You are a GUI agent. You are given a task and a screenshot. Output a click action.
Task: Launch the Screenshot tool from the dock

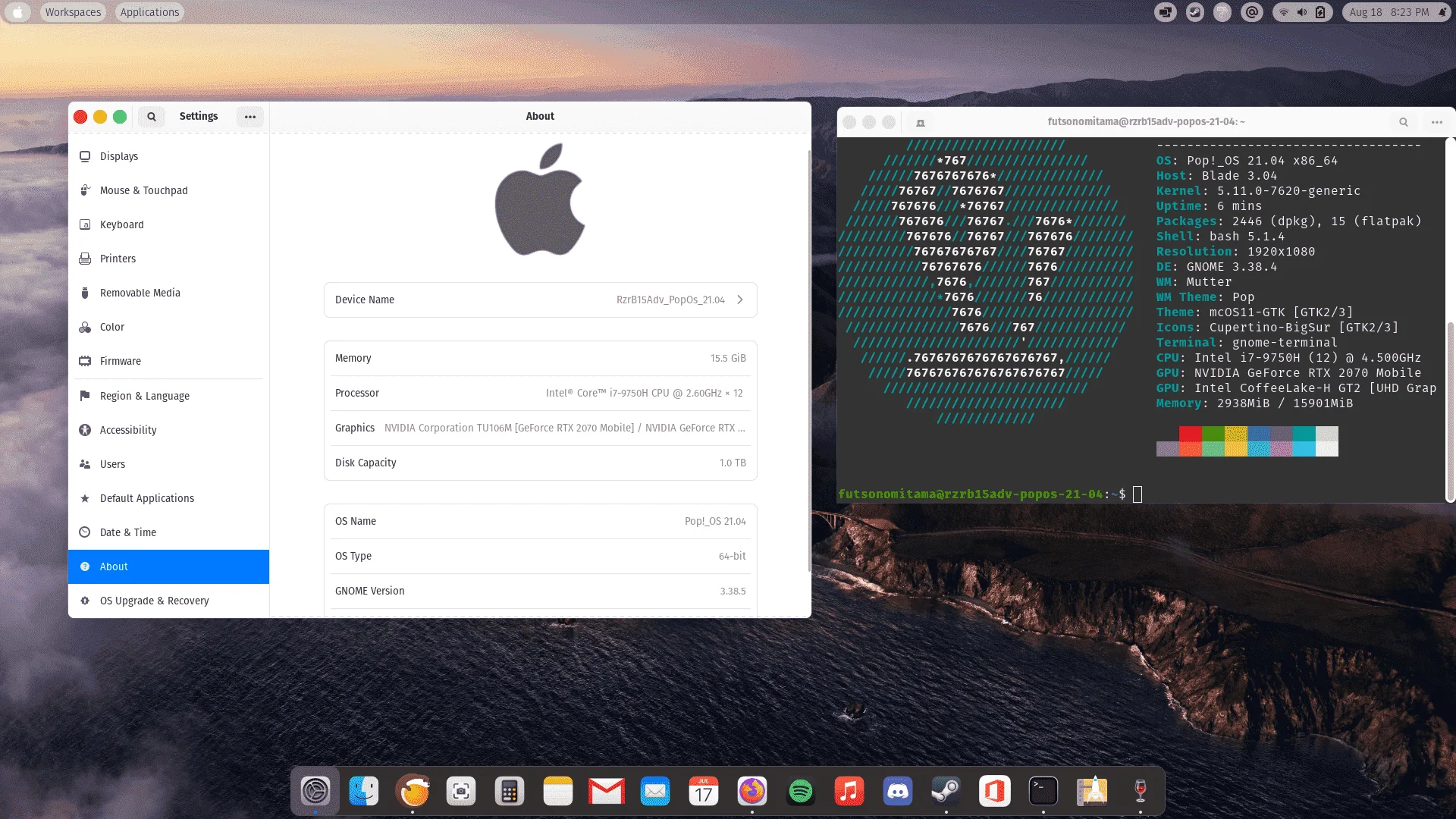click(x=461, y=792)
